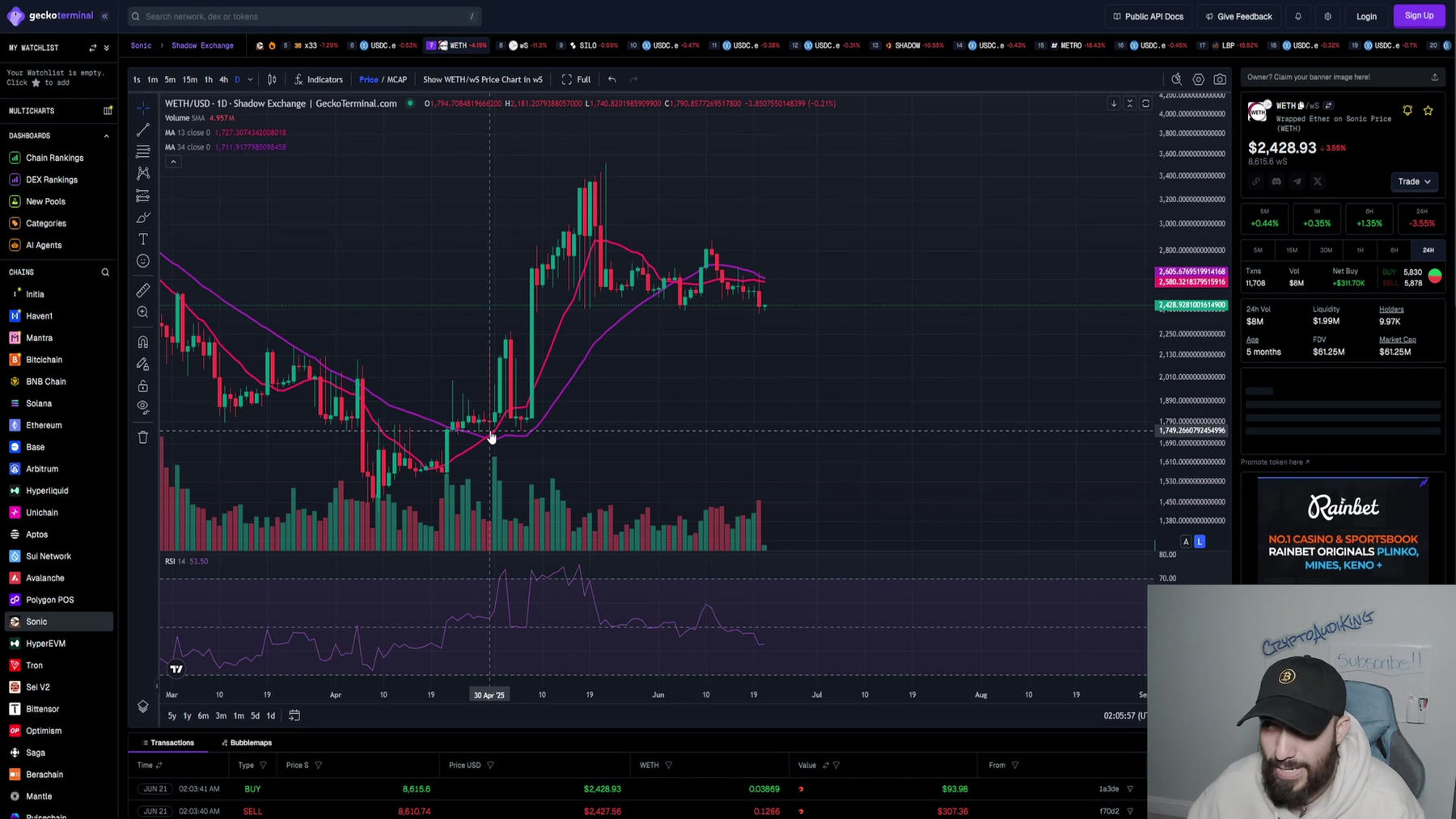Image resolution: width=1456 pixels, height=819 pixels.
Task: Filter the From address column
Action: [x=1014, y=765]
